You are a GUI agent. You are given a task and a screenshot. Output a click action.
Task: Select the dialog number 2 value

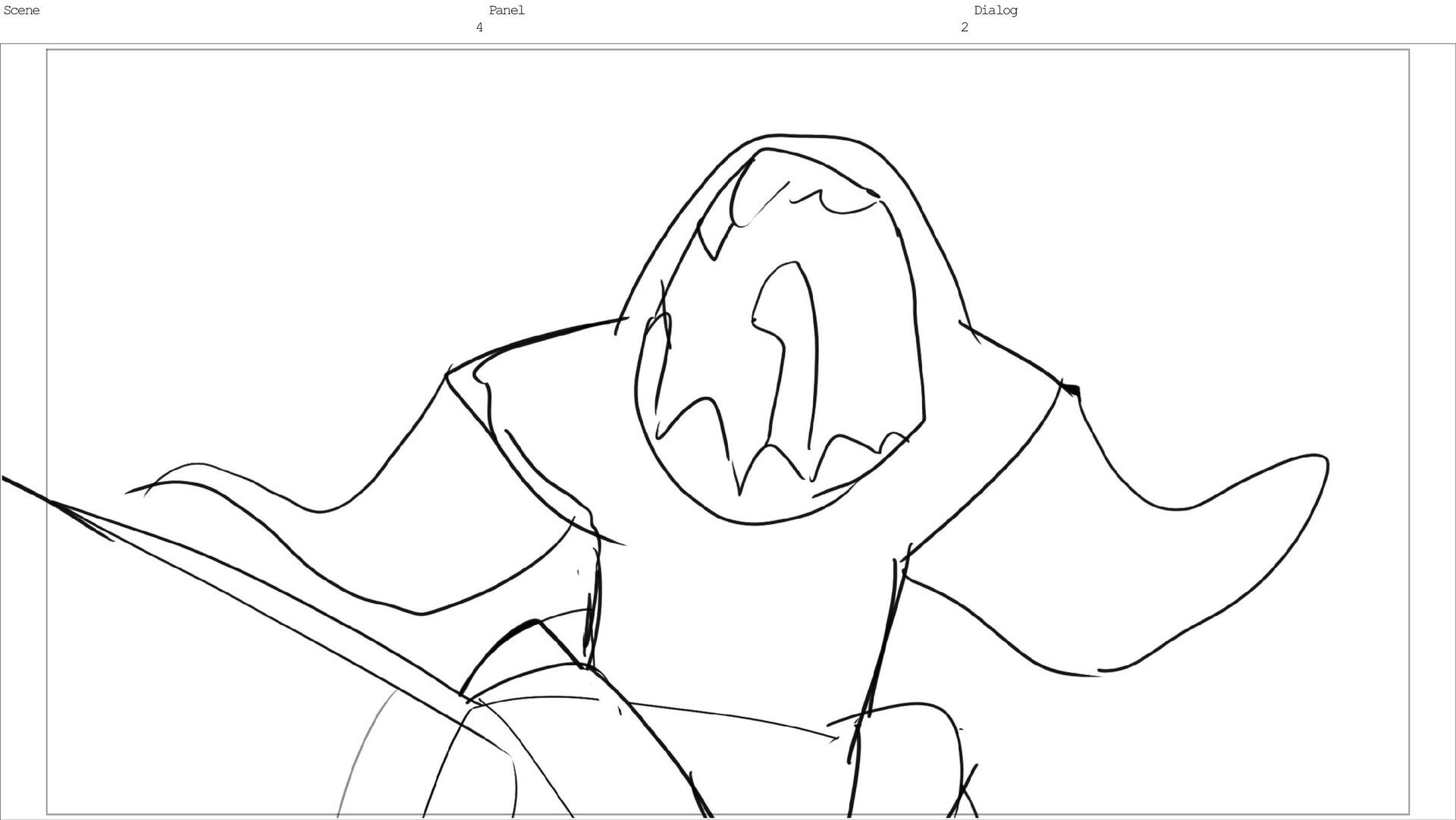pyautogui.click(x=965, y=27)
